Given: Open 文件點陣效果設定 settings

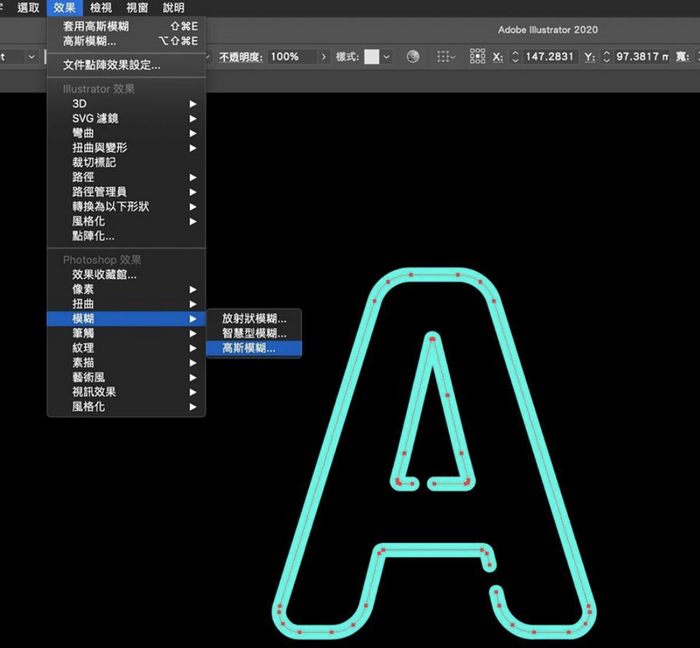Looking at the screenshot, I should 111,65.
